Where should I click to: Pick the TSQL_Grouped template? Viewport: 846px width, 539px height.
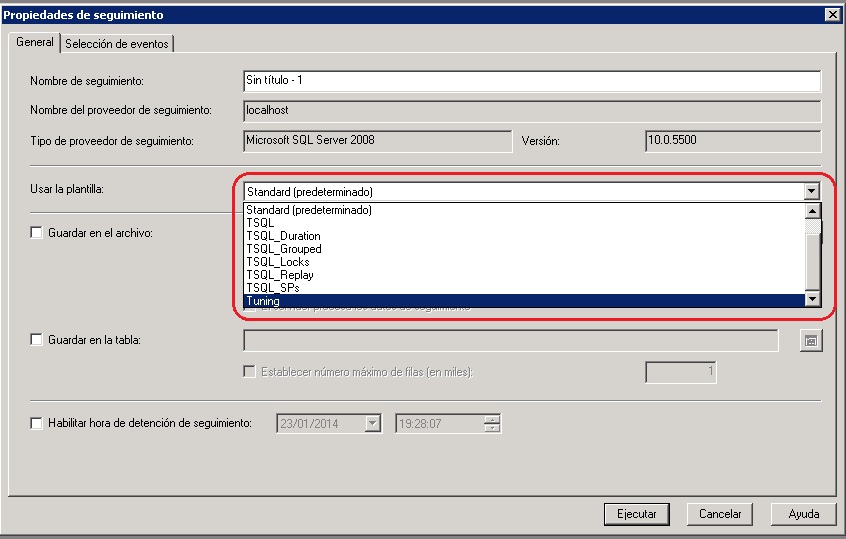coord(524,249)
